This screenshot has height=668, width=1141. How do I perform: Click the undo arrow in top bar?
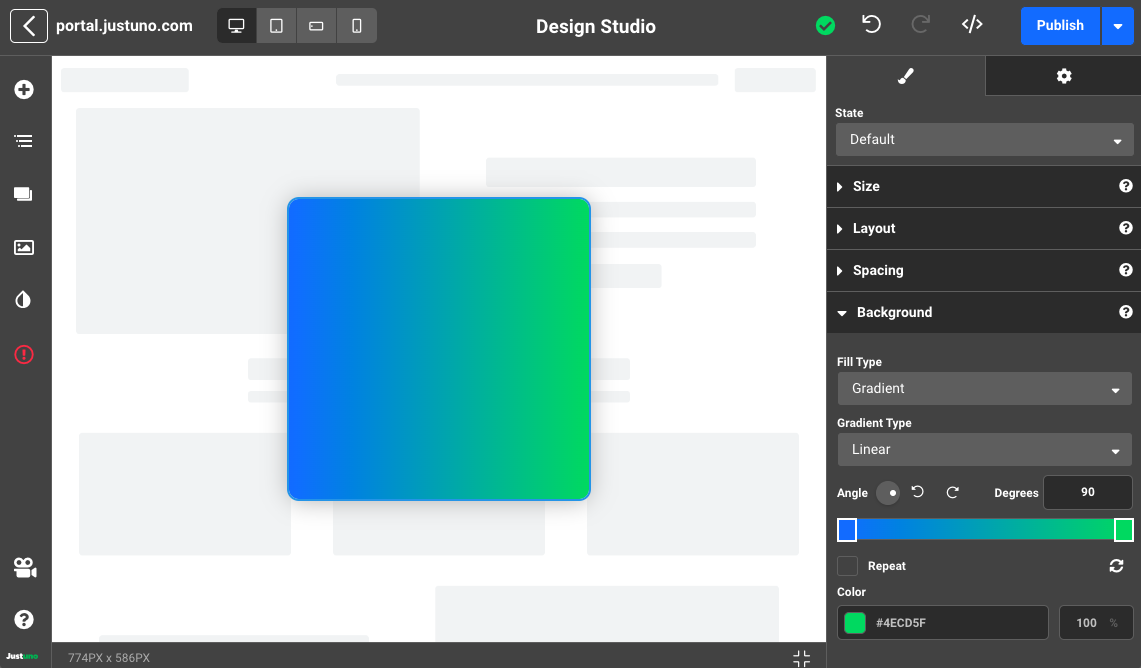(871, 25)
